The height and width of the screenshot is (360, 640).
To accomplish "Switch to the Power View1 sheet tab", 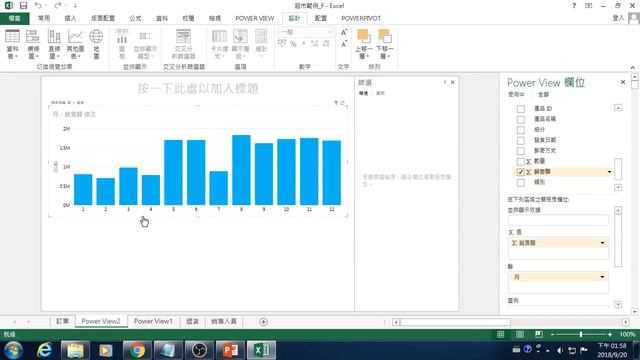I will pos(153,322).
